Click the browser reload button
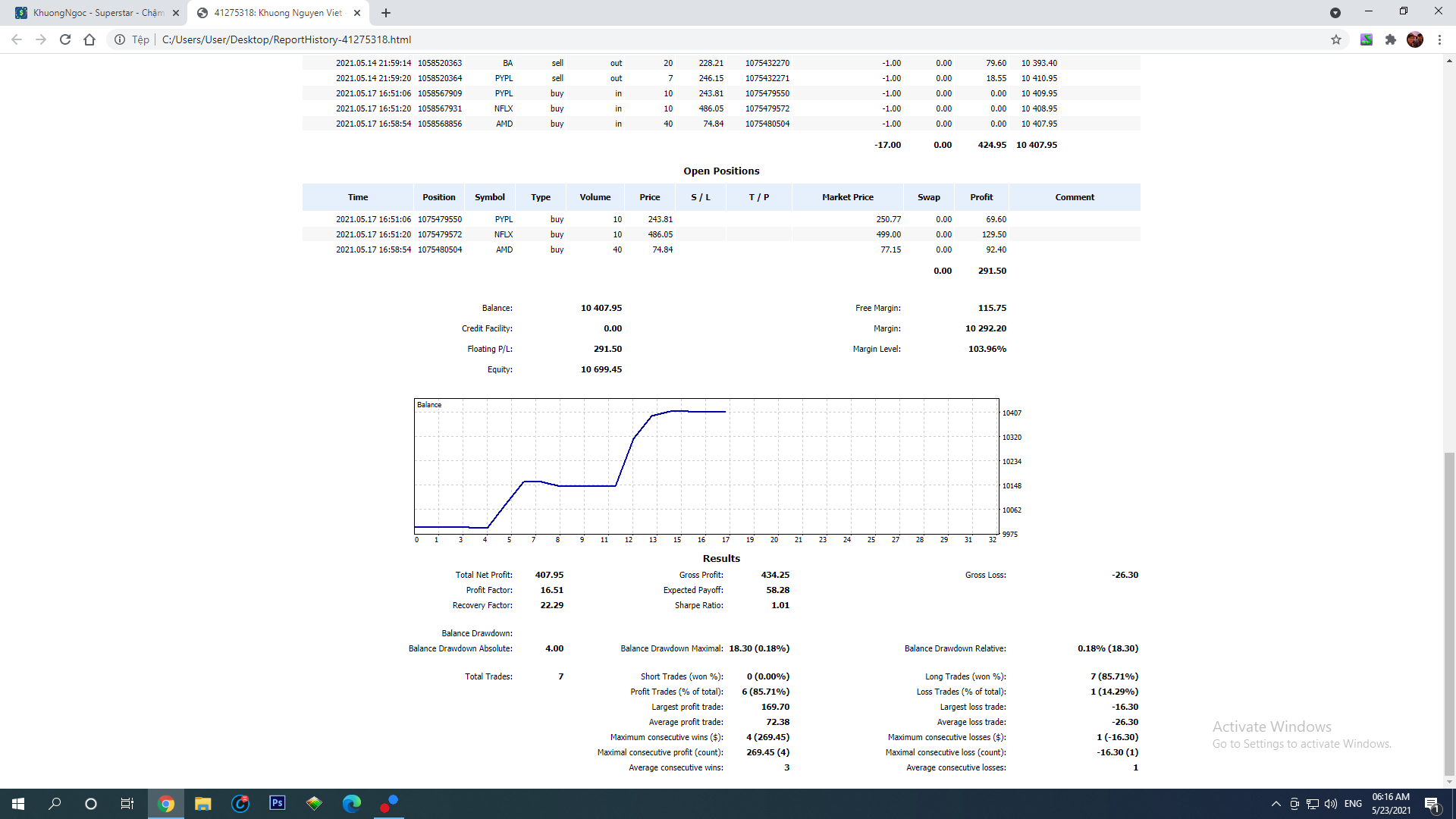This screenshot has width=1456, height=819. pyautogui.click(x=65, y=39)
